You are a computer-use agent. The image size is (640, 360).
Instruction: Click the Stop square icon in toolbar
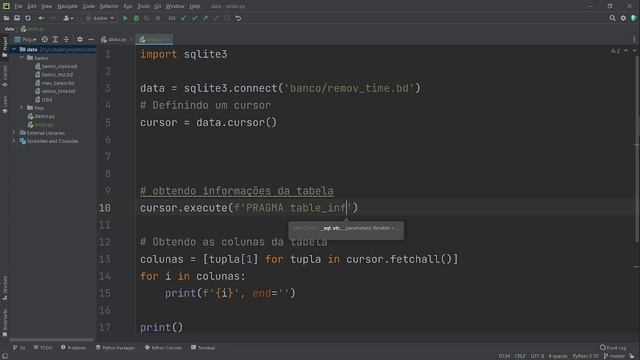click(x=158, y=18)
